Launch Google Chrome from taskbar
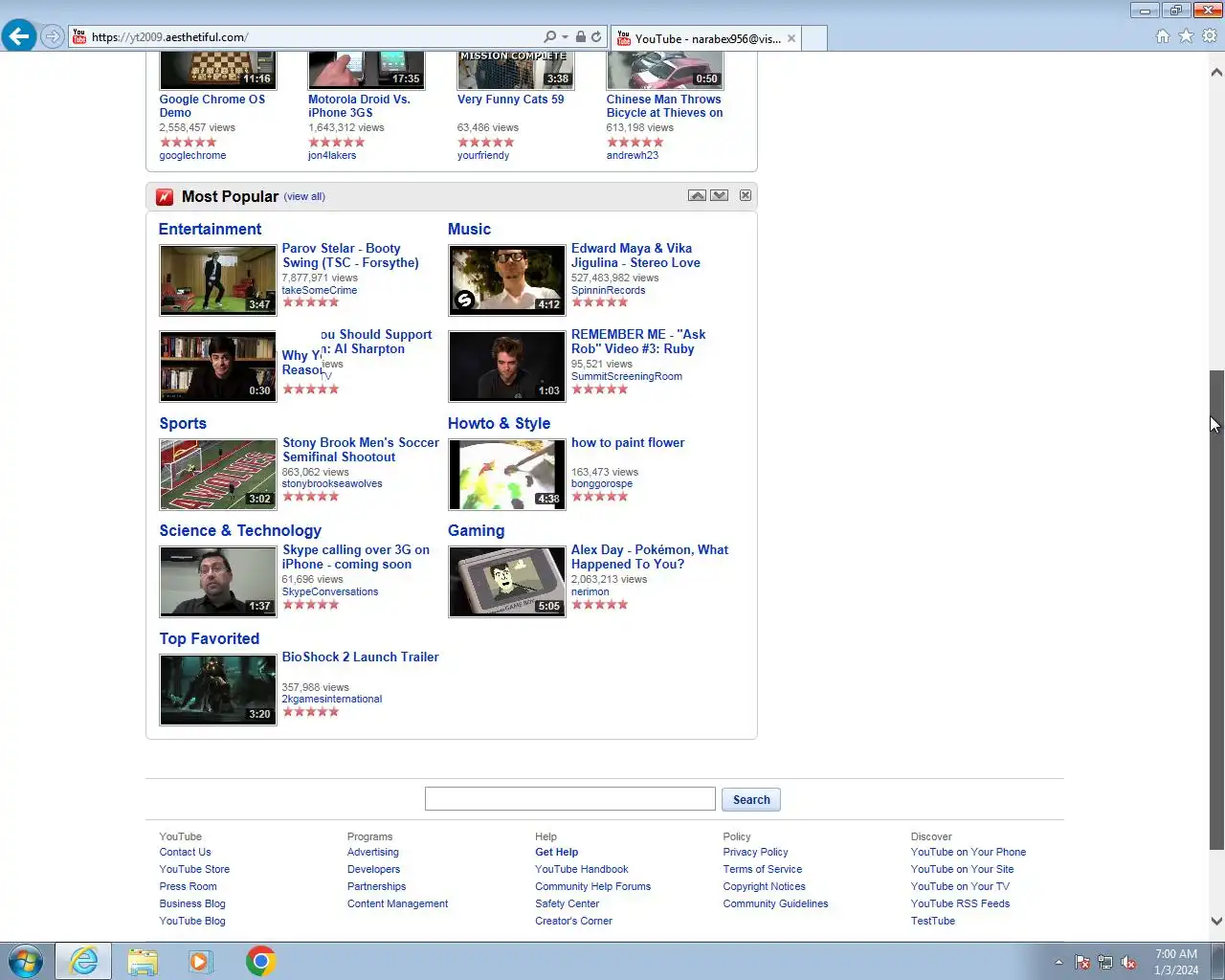This screenshot has width=1225, height=980. tap(260, 961)
